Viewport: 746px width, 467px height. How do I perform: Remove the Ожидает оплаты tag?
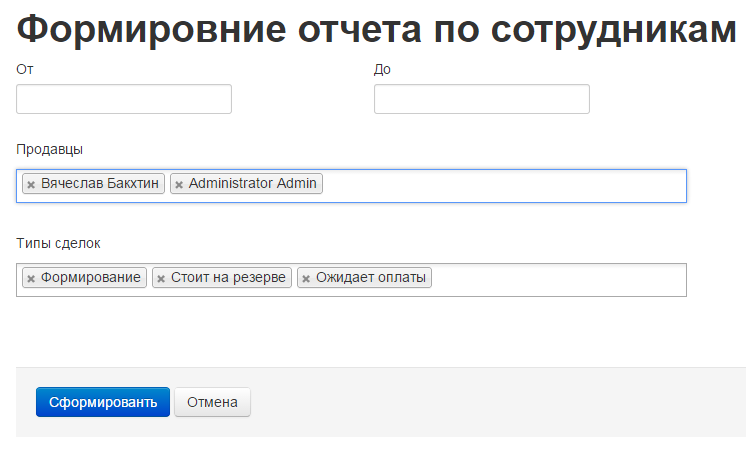click(x=306, y=279)
